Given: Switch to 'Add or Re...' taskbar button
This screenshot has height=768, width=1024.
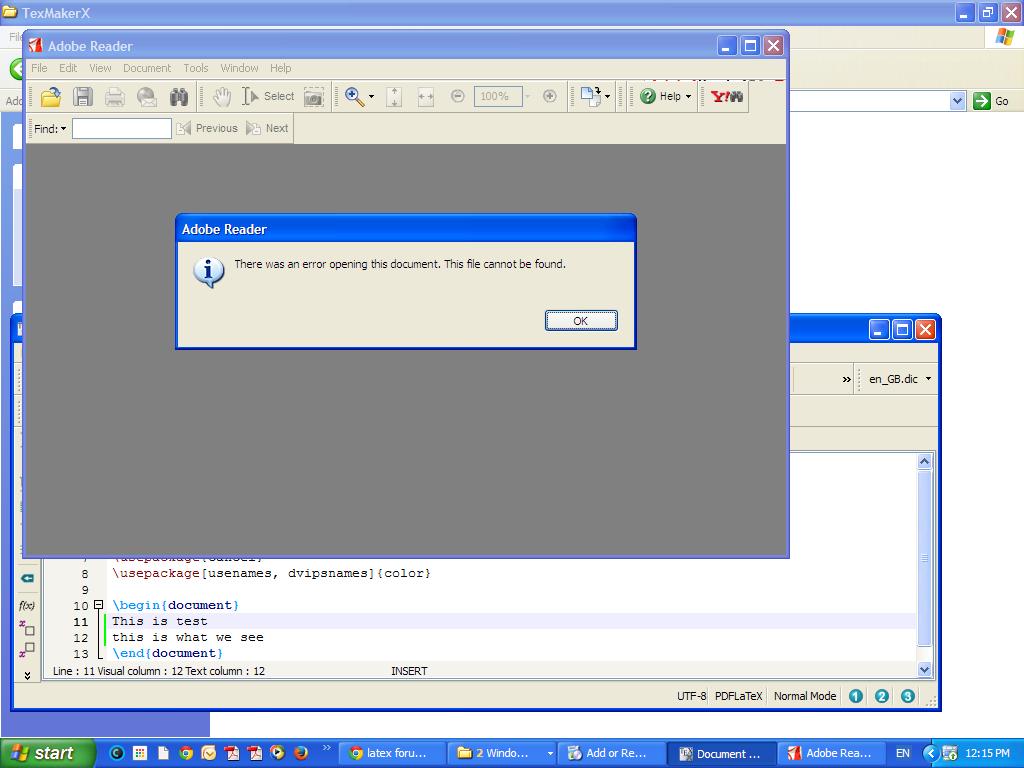Looking at the screenshot, I should click(612, 753).
